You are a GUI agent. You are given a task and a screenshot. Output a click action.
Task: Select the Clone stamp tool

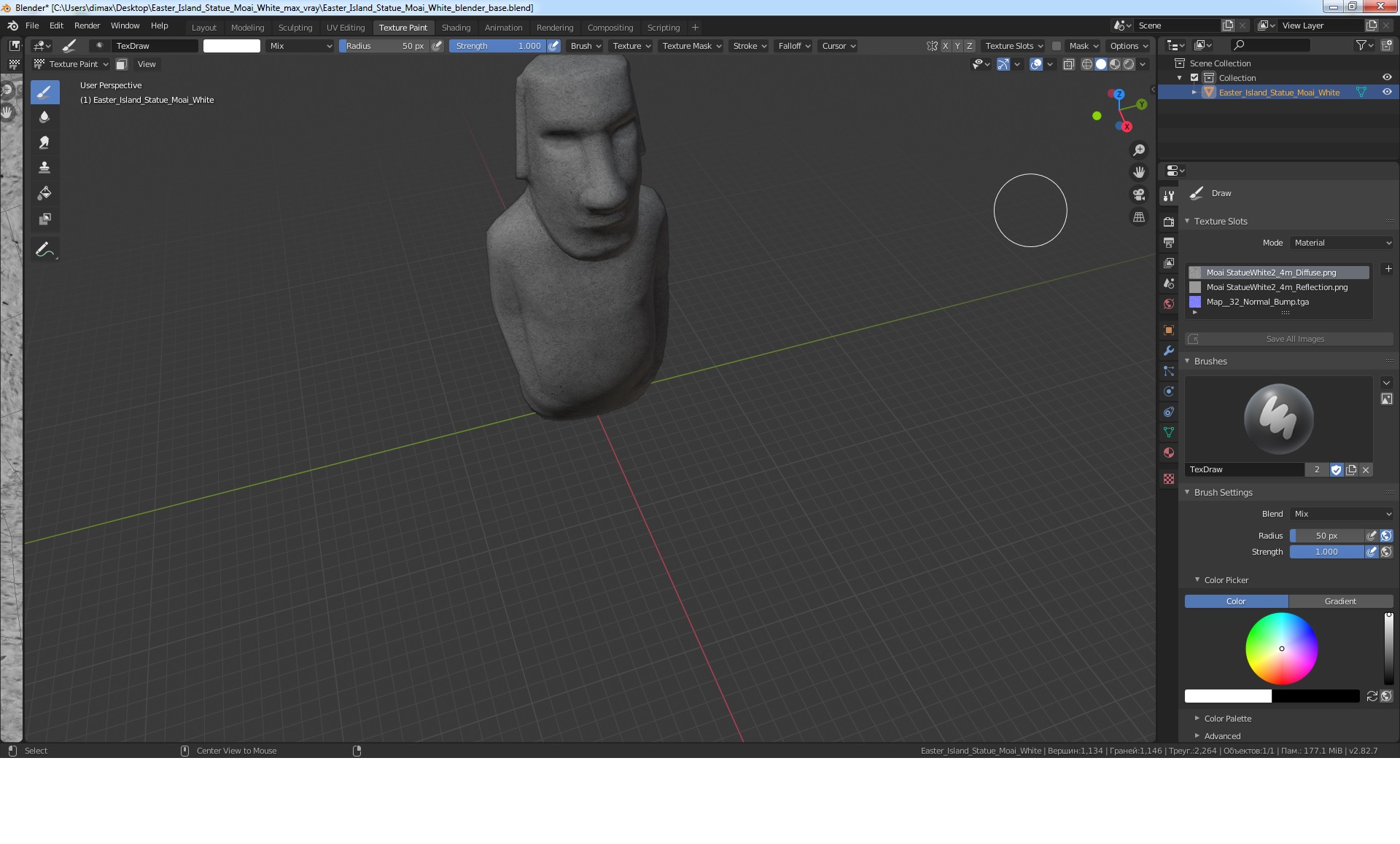pyautogui.click(x=44, y=168)
